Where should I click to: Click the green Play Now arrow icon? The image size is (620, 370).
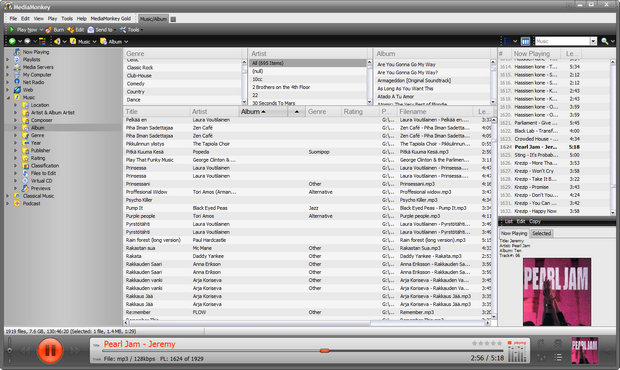(12, 30)
